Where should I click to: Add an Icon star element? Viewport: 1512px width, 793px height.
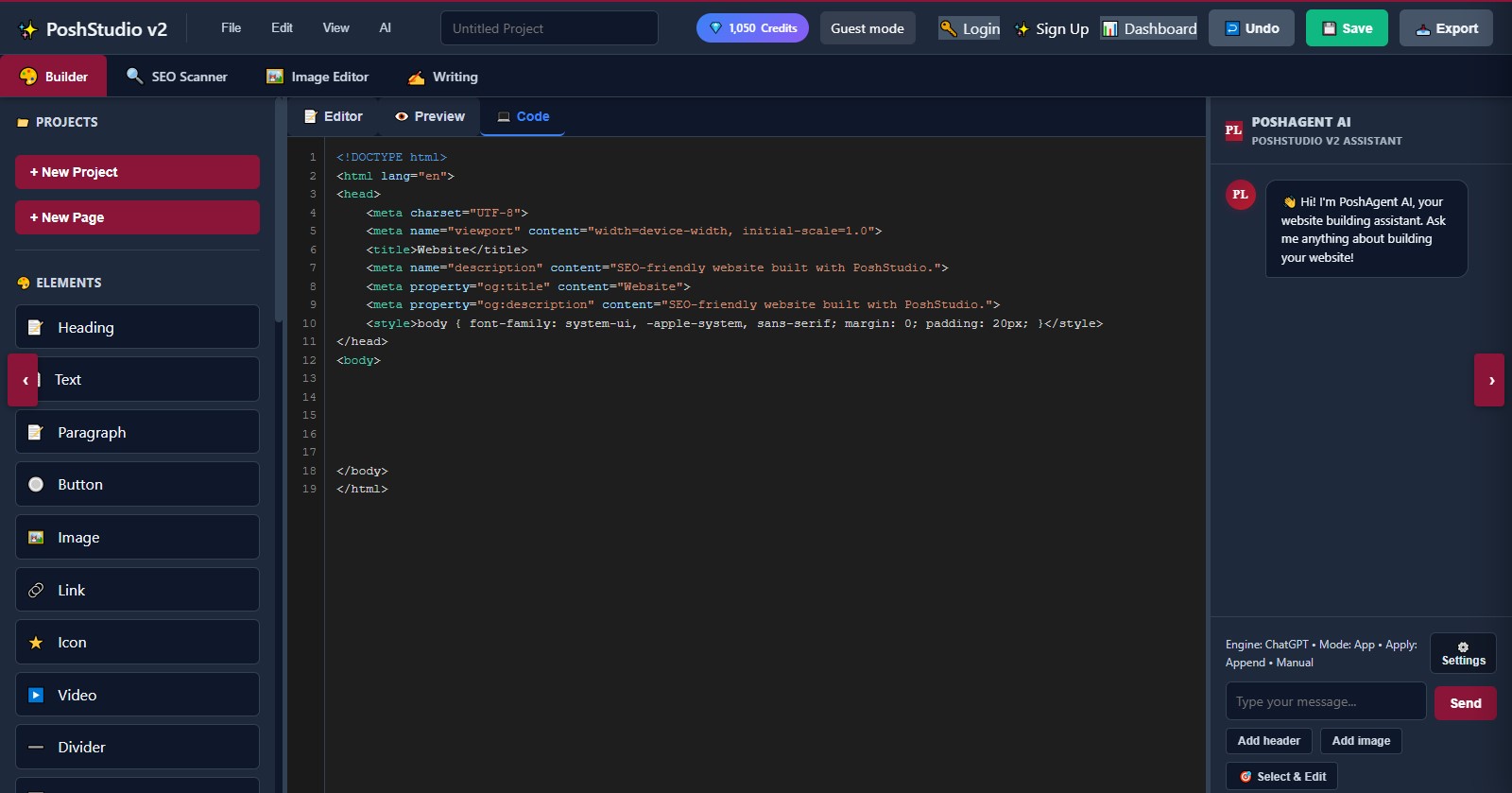click(x=137, y=643)
